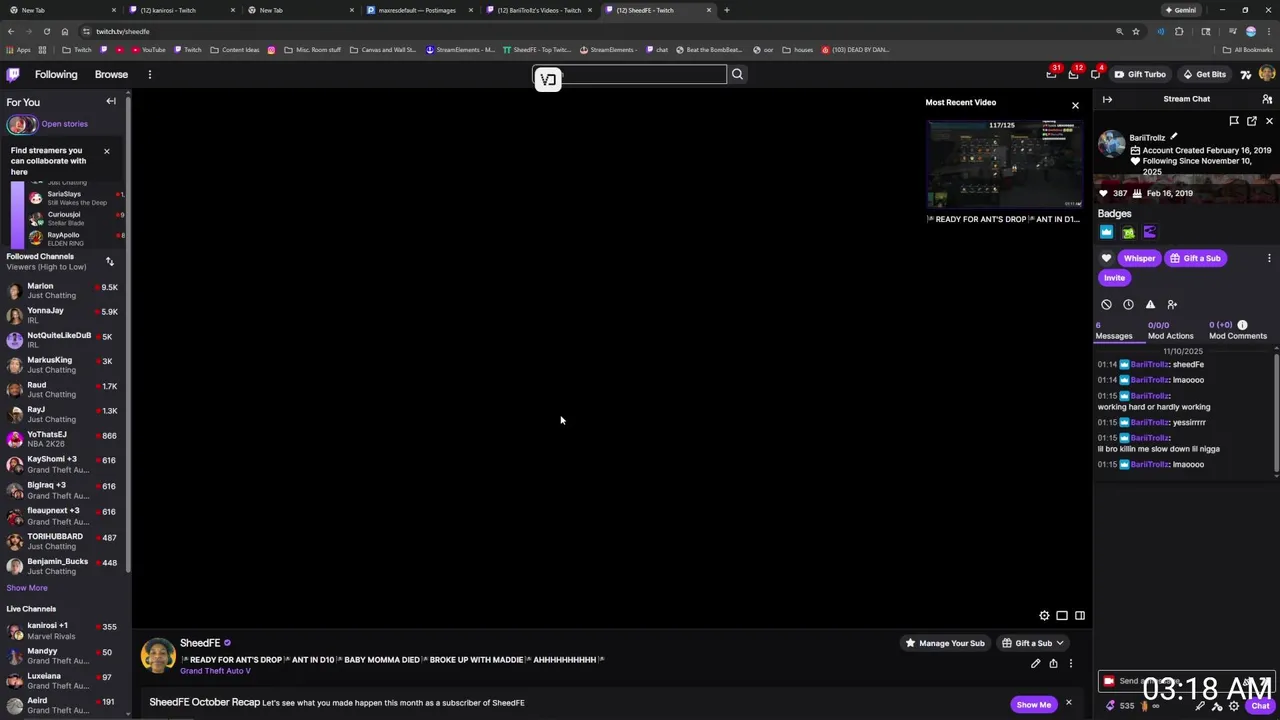Open the player settings gear
This screenshot has height=720, width=1280.
click(x=1044, y=615)
